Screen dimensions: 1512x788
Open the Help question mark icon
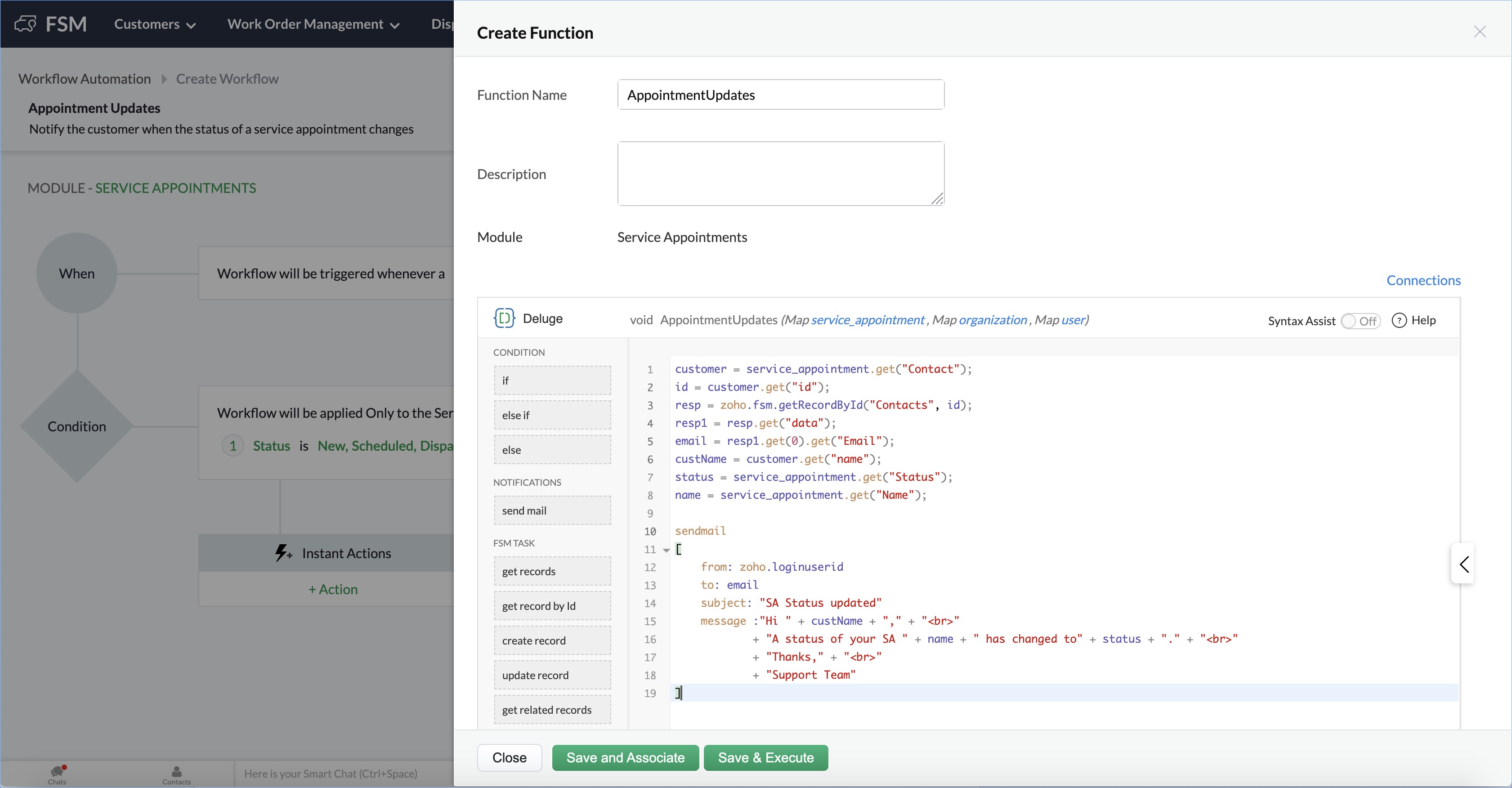[1399, 320]
